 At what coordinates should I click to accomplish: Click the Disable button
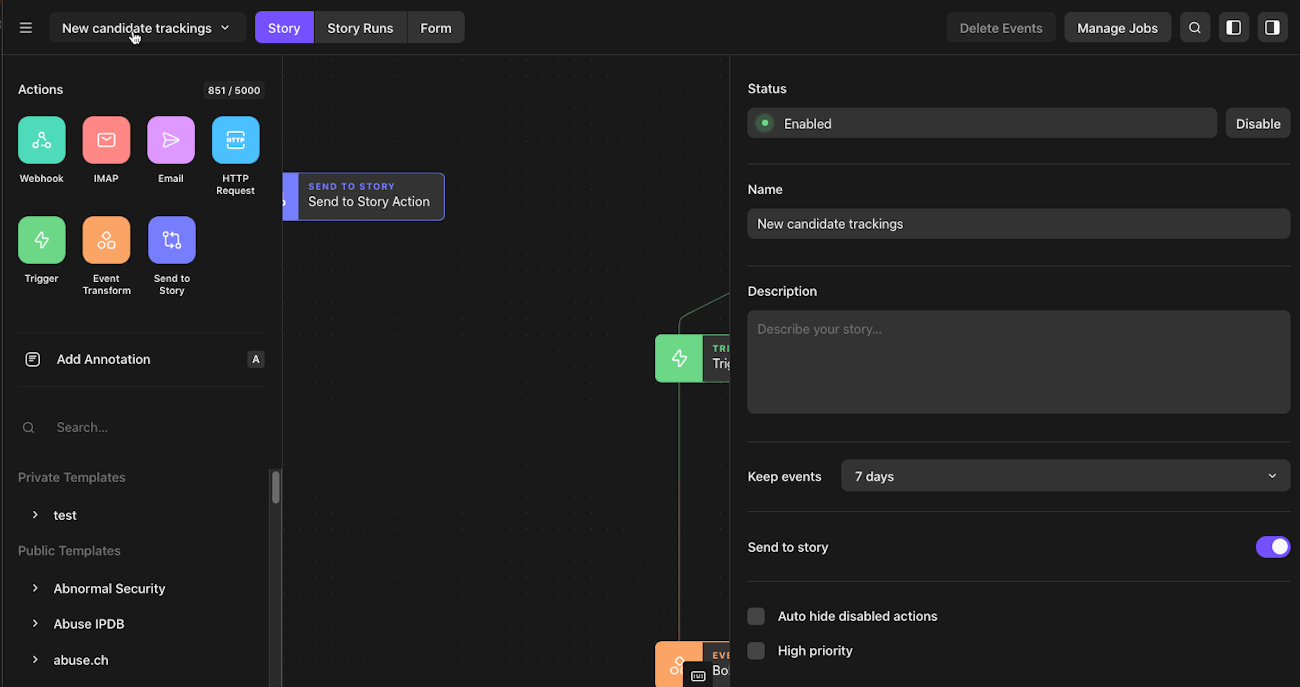tap(1257, 124)
